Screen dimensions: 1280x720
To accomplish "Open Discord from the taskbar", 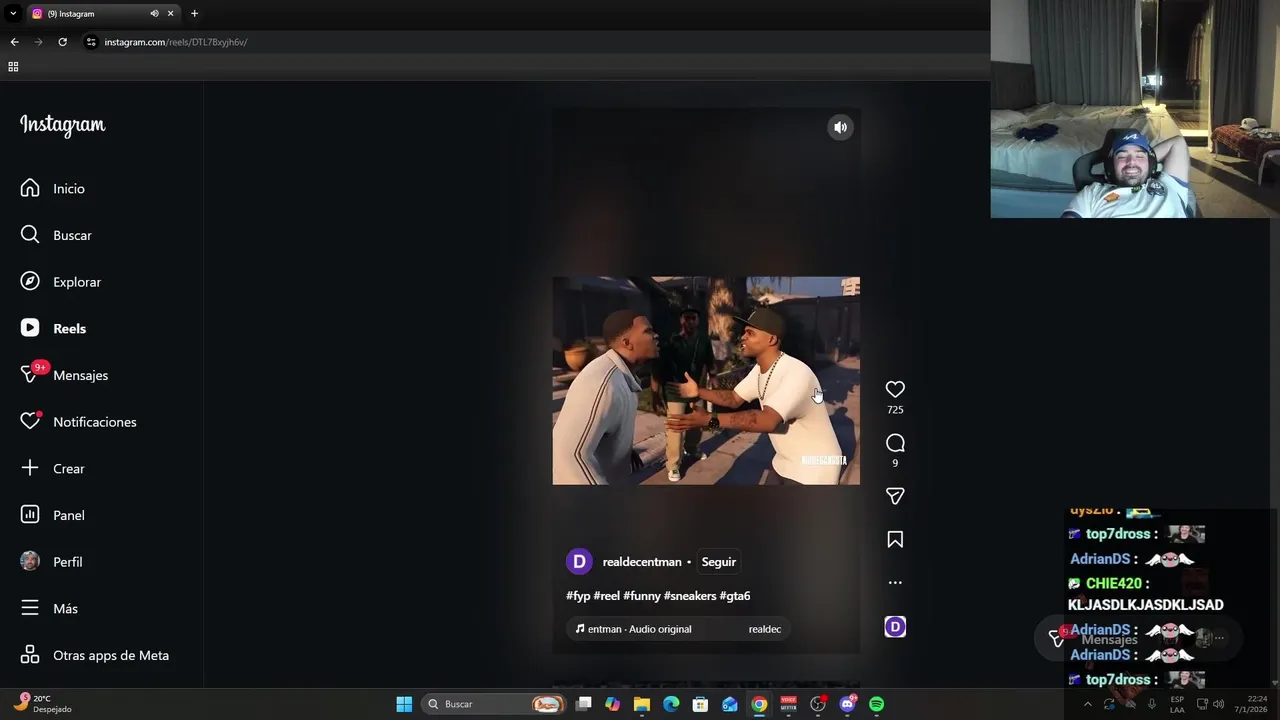I will (x=848, y=704).
